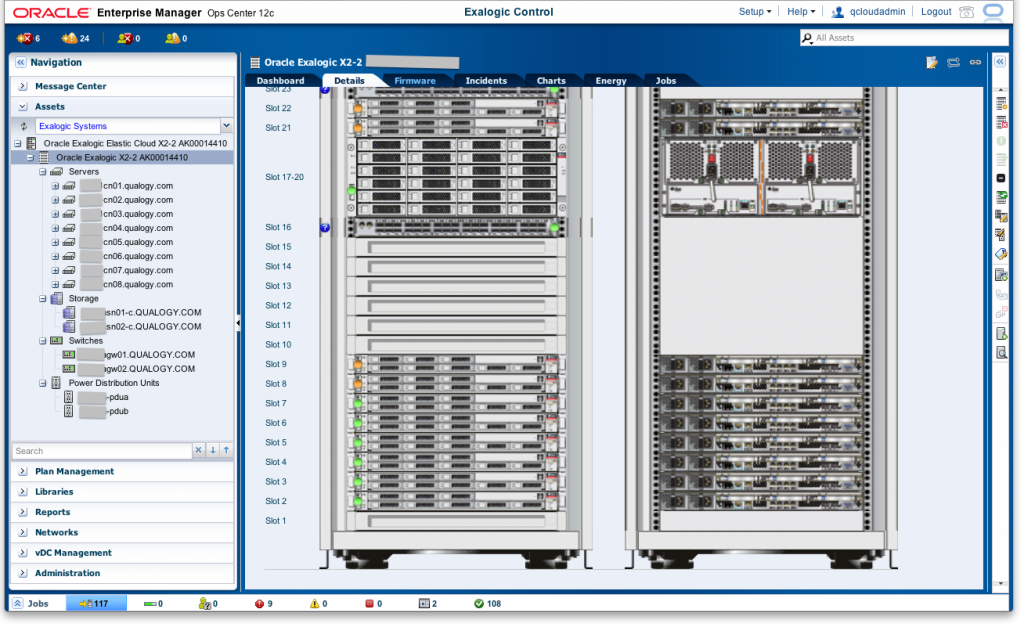This screenshot has height=627, width=1024.
Task: Switch to the Dashboard tab
Action: (x=280, y=80)
